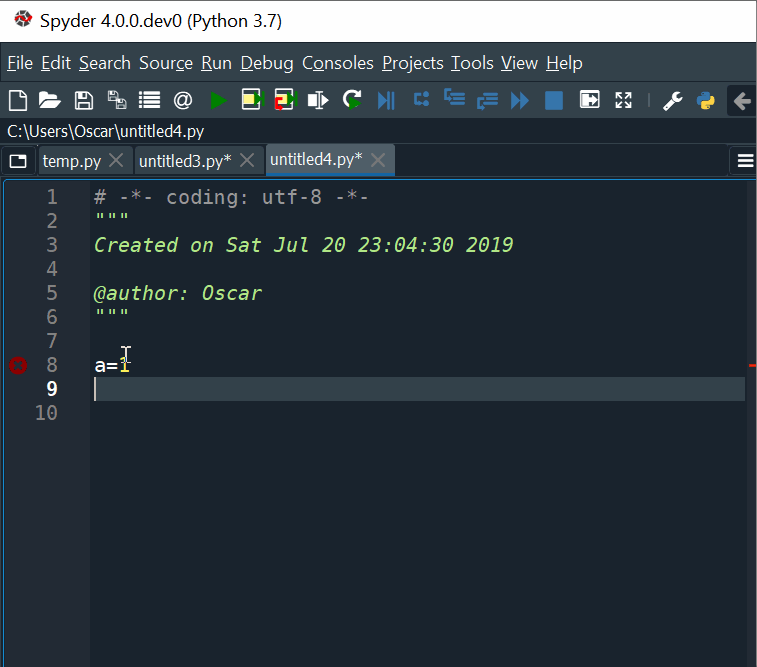Click the red error marker on line 8
This screenshot has width=757, height=667.
(x=18, y=365)
